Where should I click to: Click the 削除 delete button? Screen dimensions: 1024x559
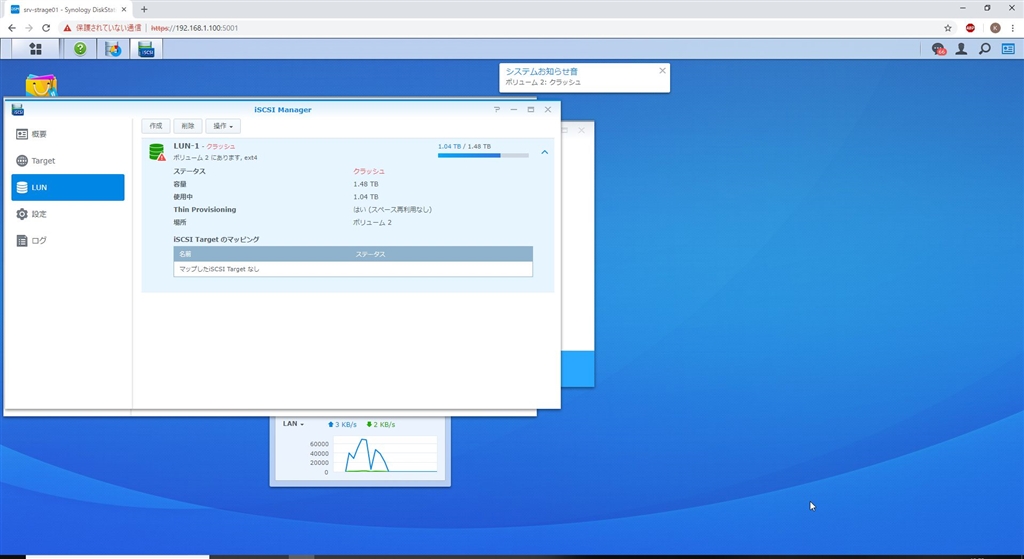pyautogui.click(x=188, y=126)
